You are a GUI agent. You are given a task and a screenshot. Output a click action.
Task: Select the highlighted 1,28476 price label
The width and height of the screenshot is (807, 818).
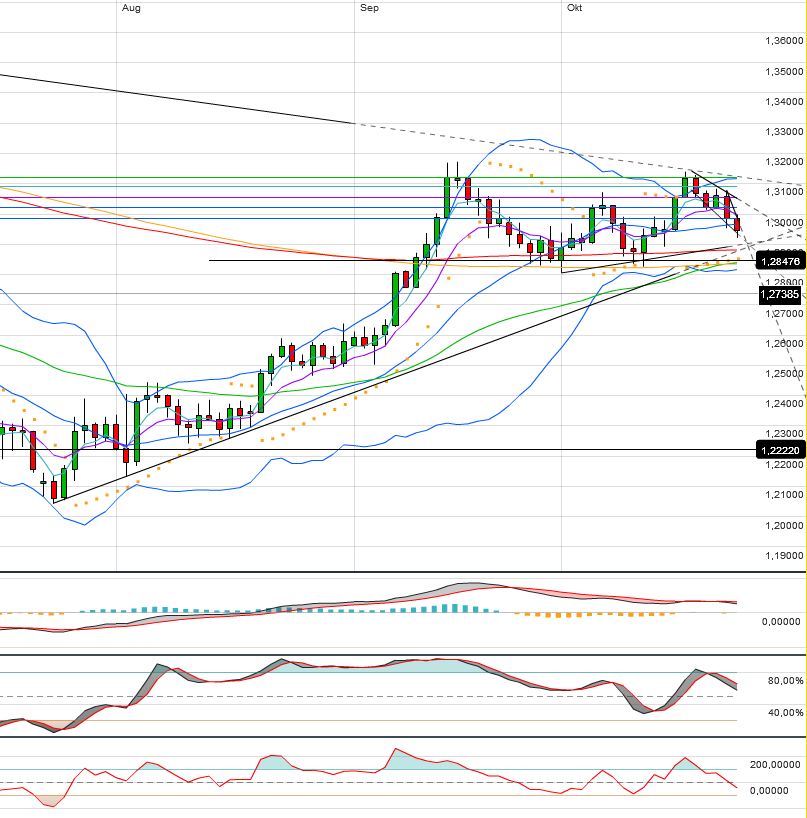(x=780, y=261)
